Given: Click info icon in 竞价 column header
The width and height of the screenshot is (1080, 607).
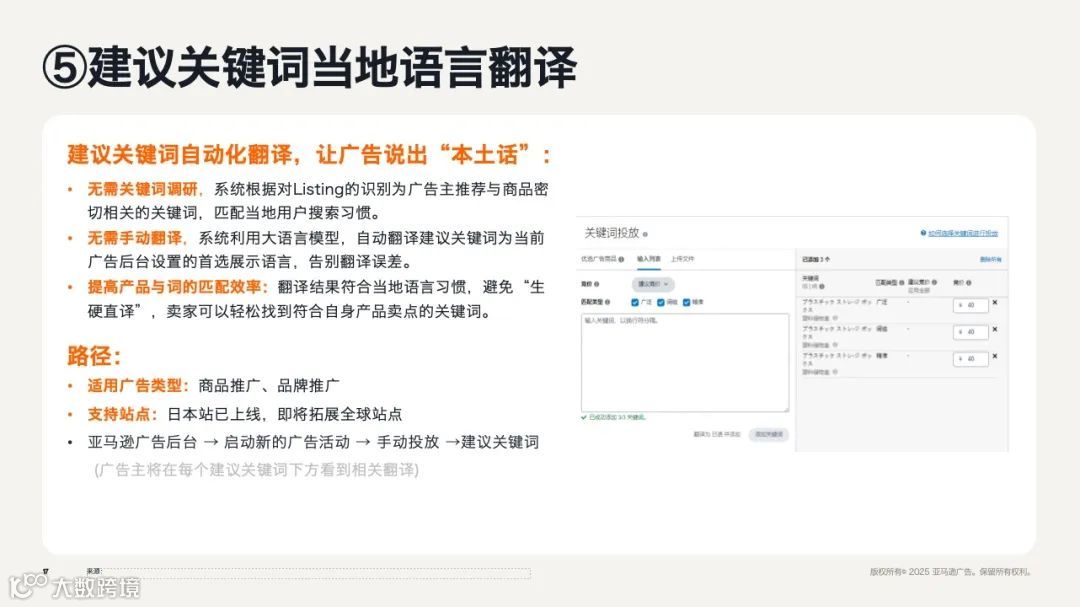Looking at the screenshot, I should [x=968, y=283].
